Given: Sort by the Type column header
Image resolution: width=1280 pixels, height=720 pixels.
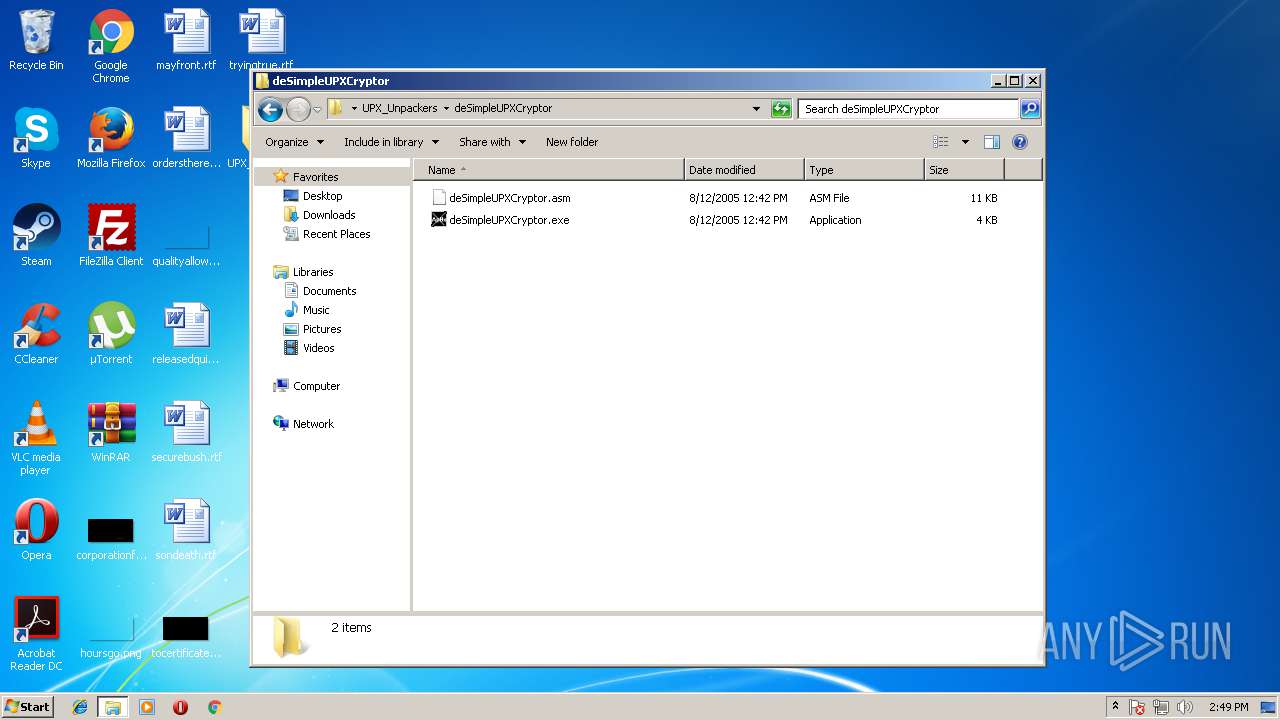Looking at the screenshot, I should point(864,170).
